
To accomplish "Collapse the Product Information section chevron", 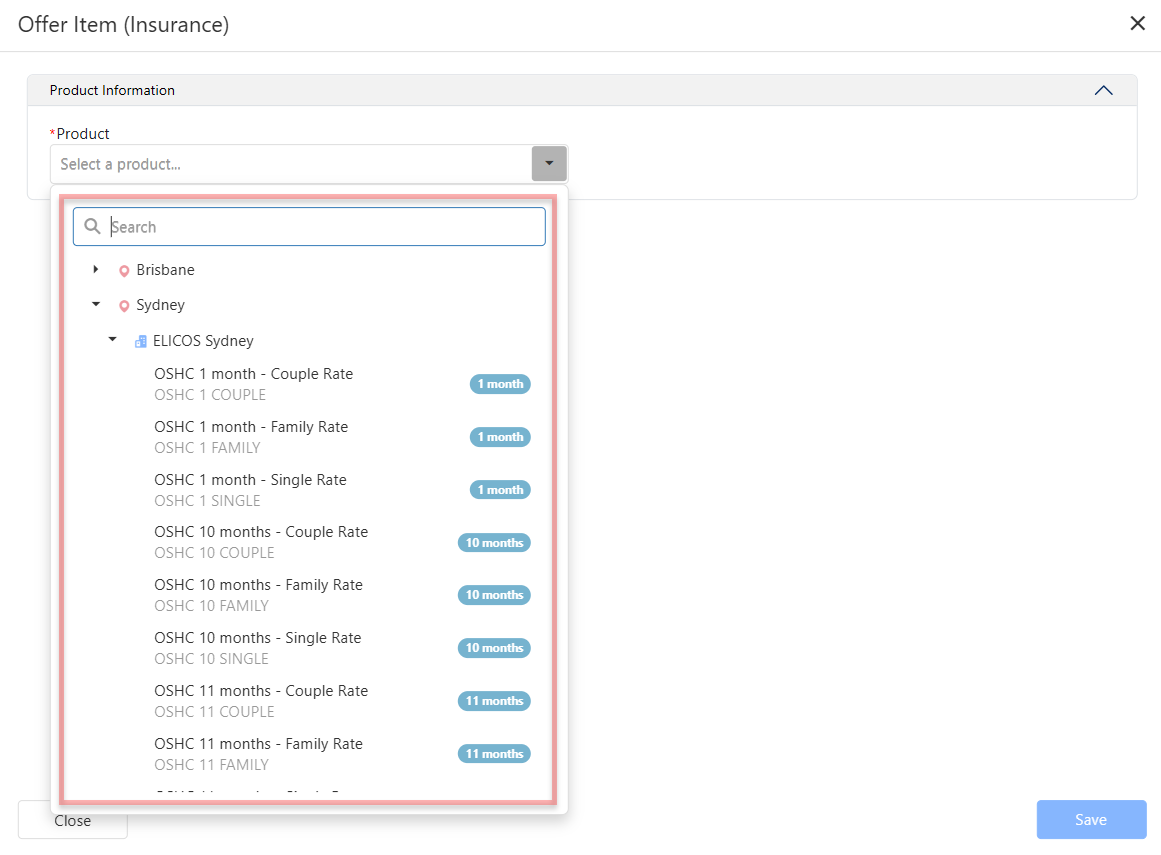I will (1103, 90).
